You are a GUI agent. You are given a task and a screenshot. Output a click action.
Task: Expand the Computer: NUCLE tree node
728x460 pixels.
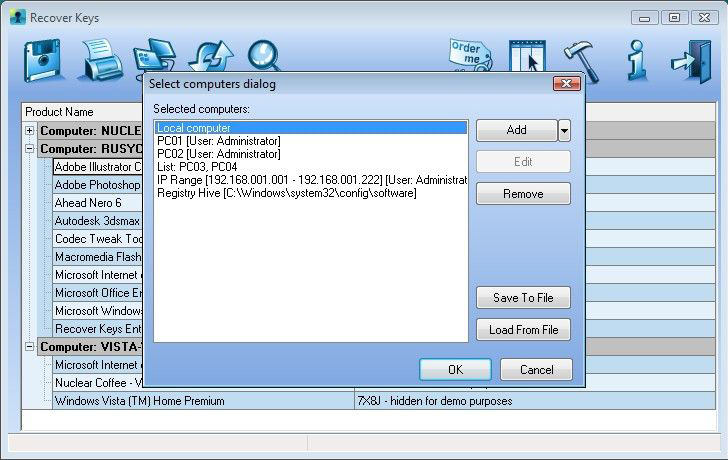tap(29, 130)
